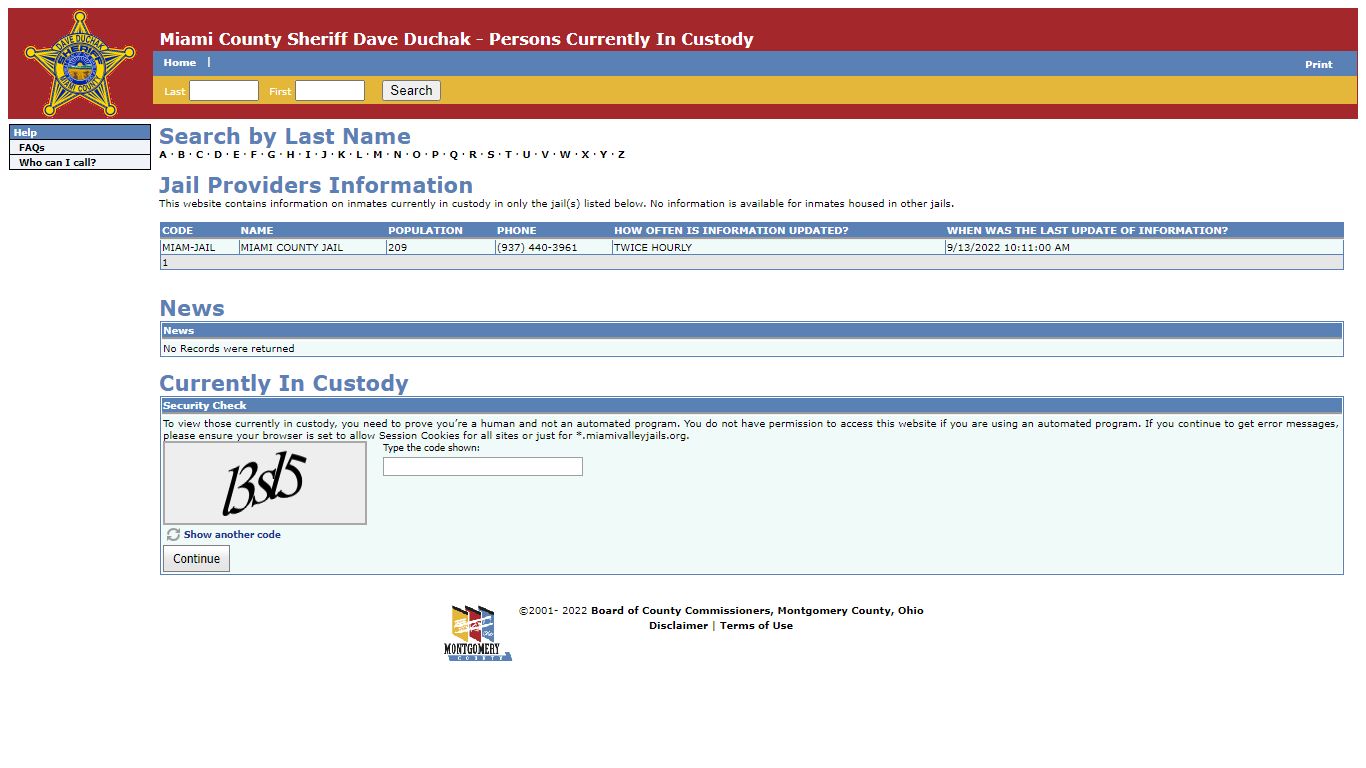Click the Continue button

tap(197, 559)
